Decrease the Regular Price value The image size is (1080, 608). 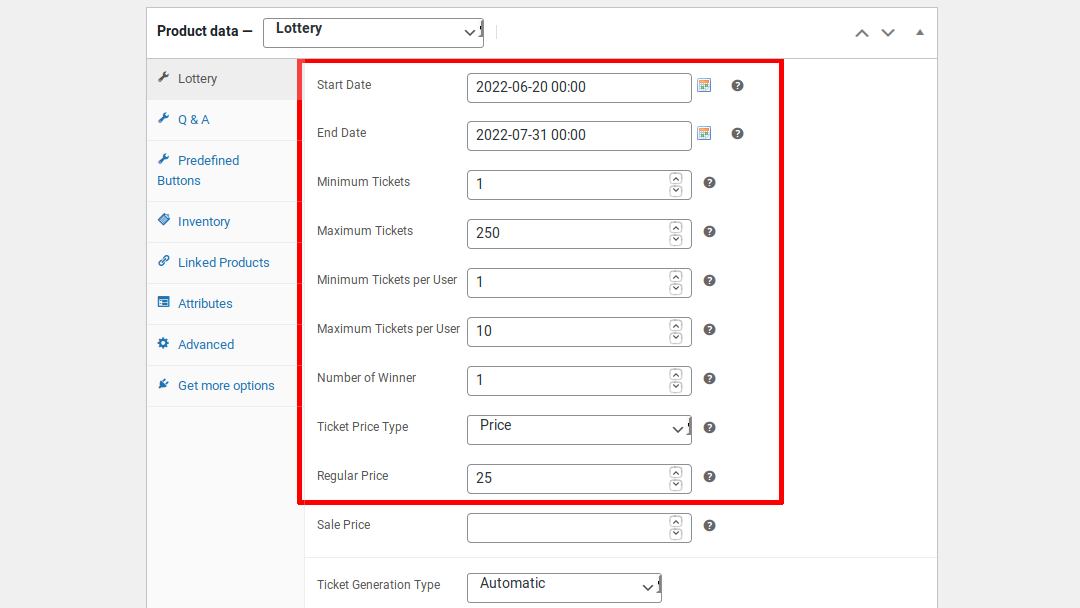tap(676, 484)
